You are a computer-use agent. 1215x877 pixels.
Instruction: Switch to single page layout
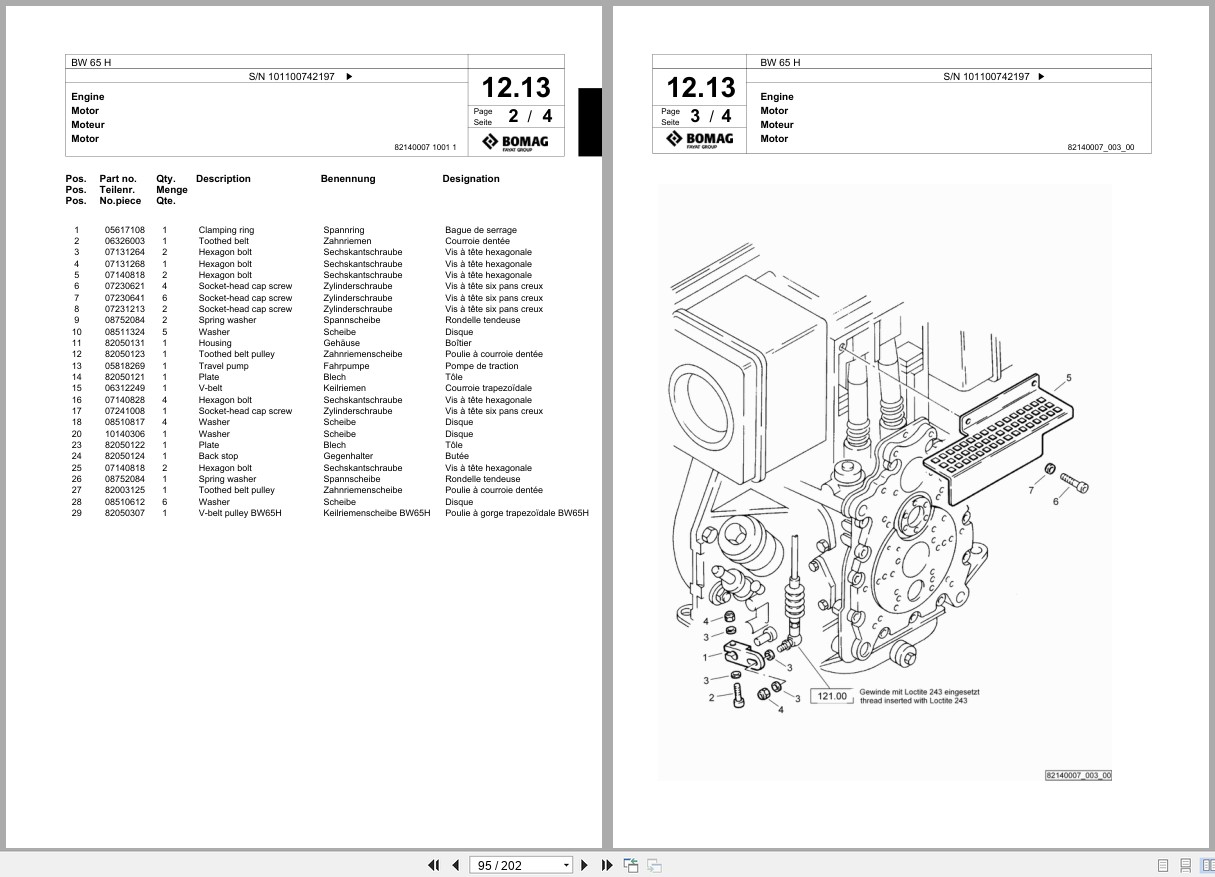(x=1163, y=865)
